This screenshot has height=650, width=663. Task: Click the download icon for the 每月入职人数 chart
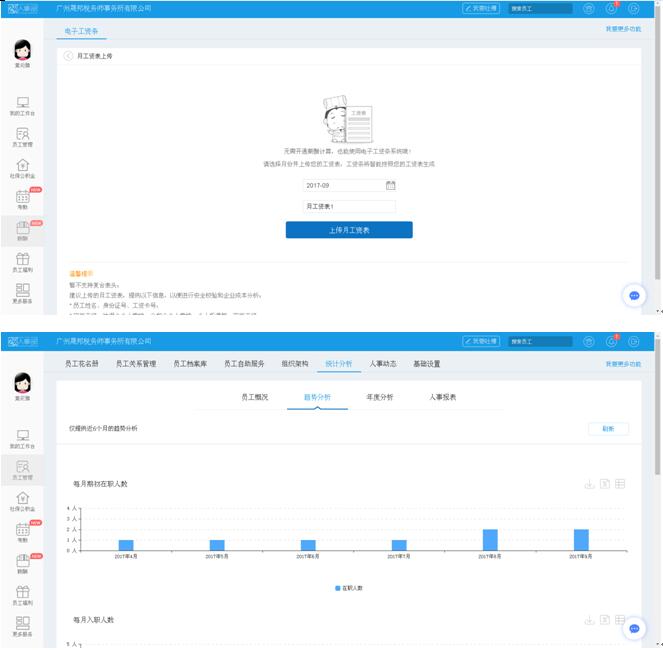tap(590, 620)
